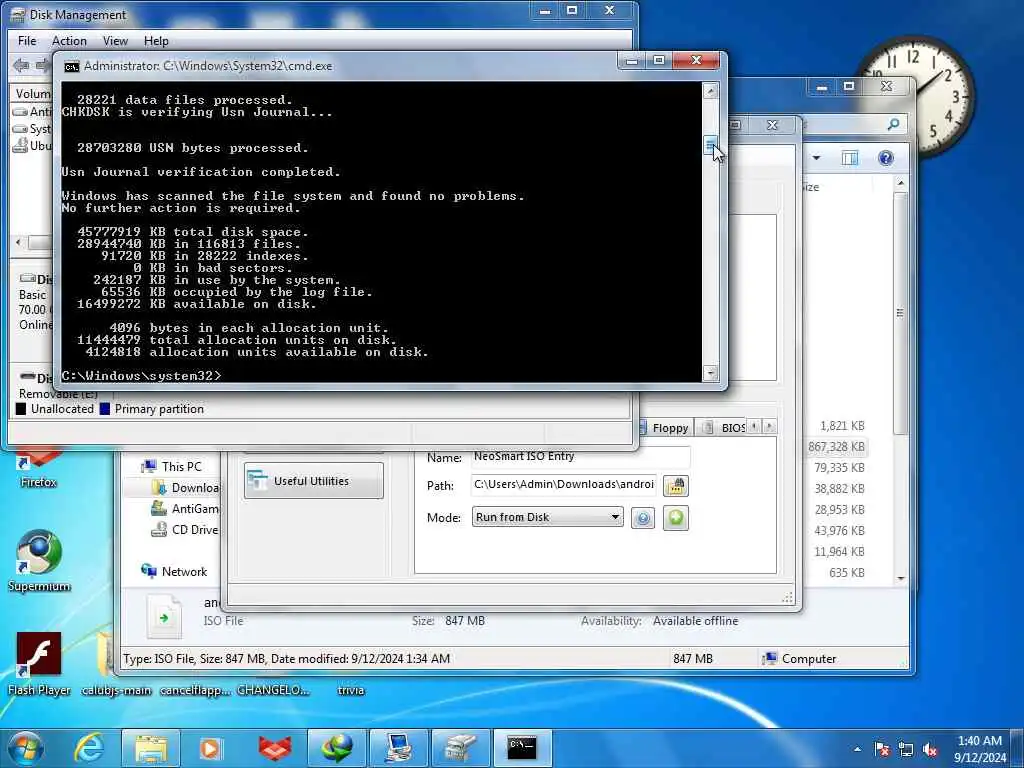Screen dimensions: 1024x768
Task: Click Explorer file list scroll up arrow
Action: click(901, 184)
